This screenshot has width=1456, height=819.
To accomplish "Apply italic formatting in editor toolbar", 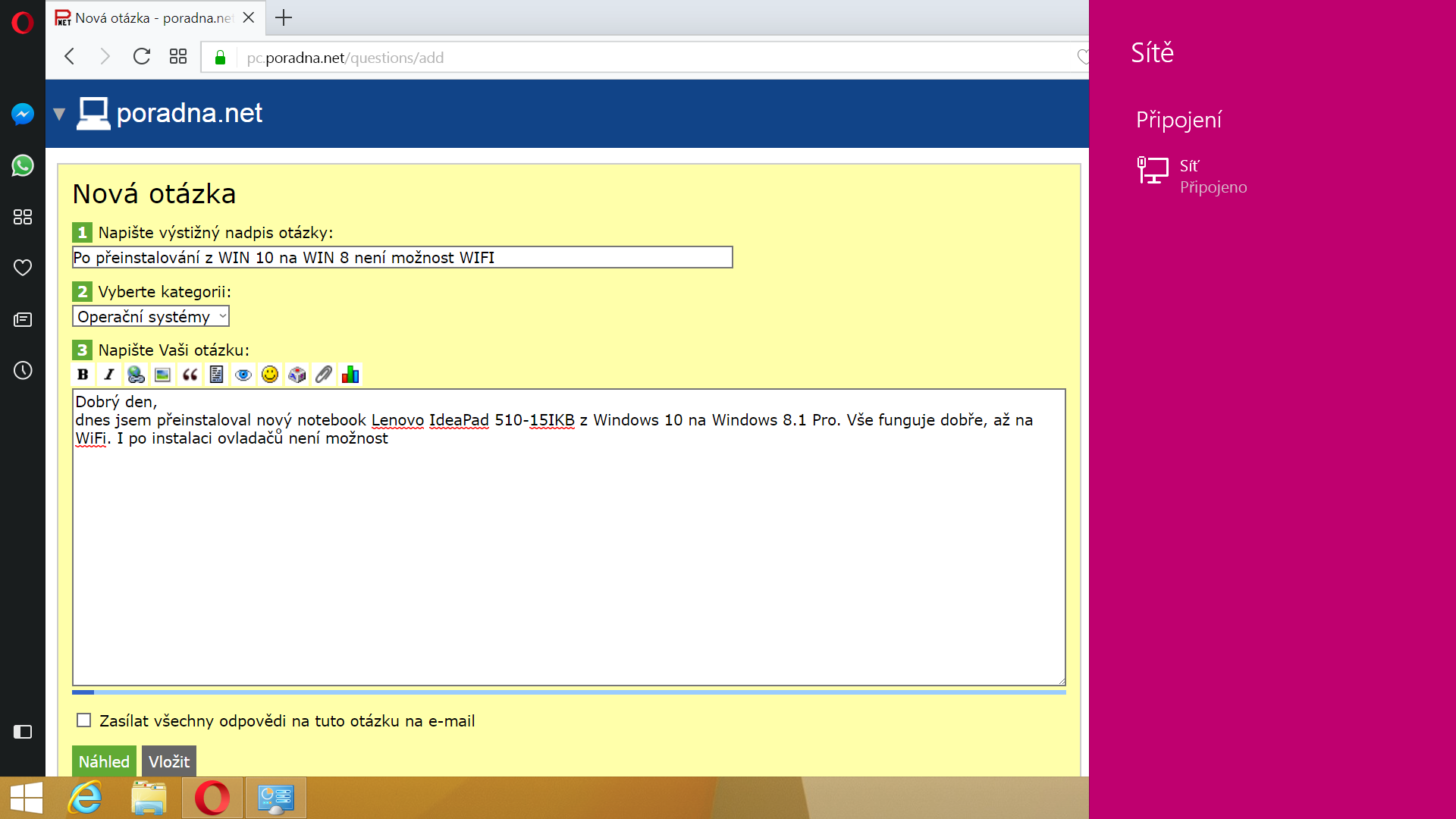I will click(x=109, y=375).
